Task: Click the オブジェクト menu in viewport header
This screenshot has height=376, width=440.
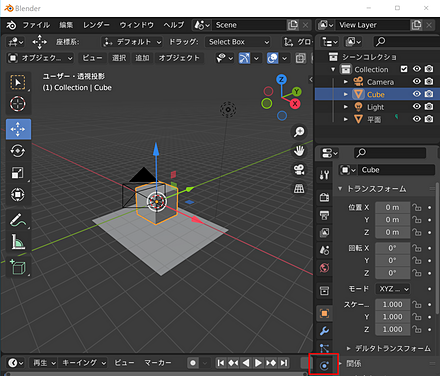Action: click(179, 58)
